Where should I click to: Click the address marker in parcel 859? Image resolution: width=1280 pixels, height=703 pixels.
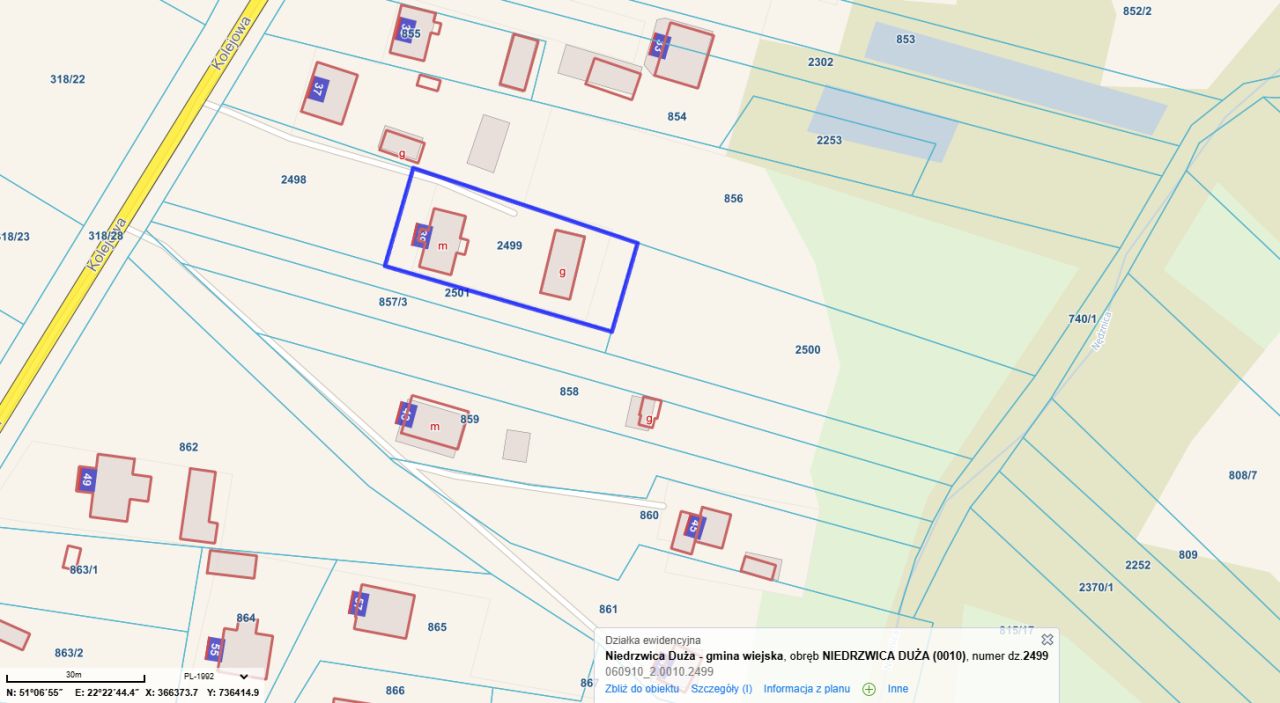point(405,413)
